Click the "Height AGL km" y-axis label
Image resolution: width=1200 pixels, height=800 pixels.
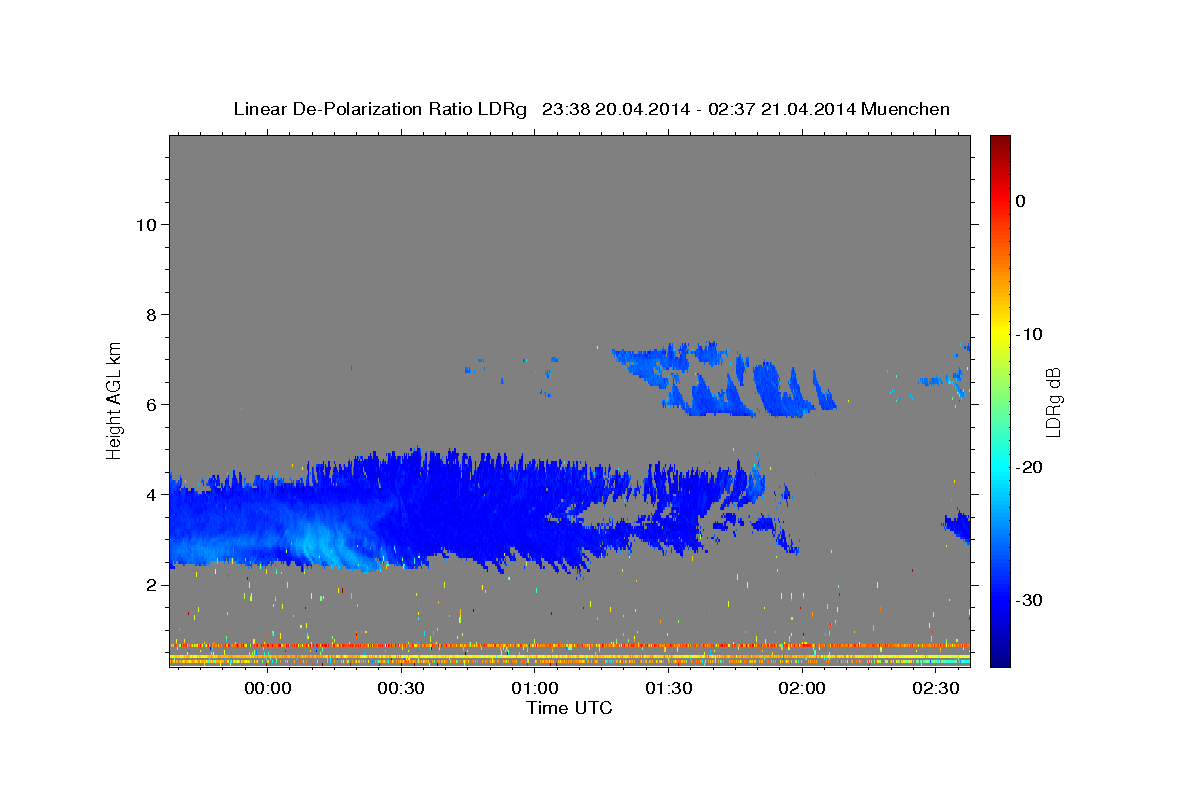(x=114, y=399)
